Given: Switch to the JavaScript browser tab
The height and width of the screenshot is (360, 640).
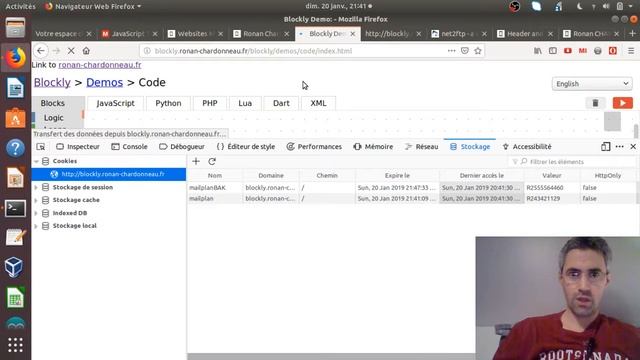Looking at the screenshot, I should click(128, 34).
